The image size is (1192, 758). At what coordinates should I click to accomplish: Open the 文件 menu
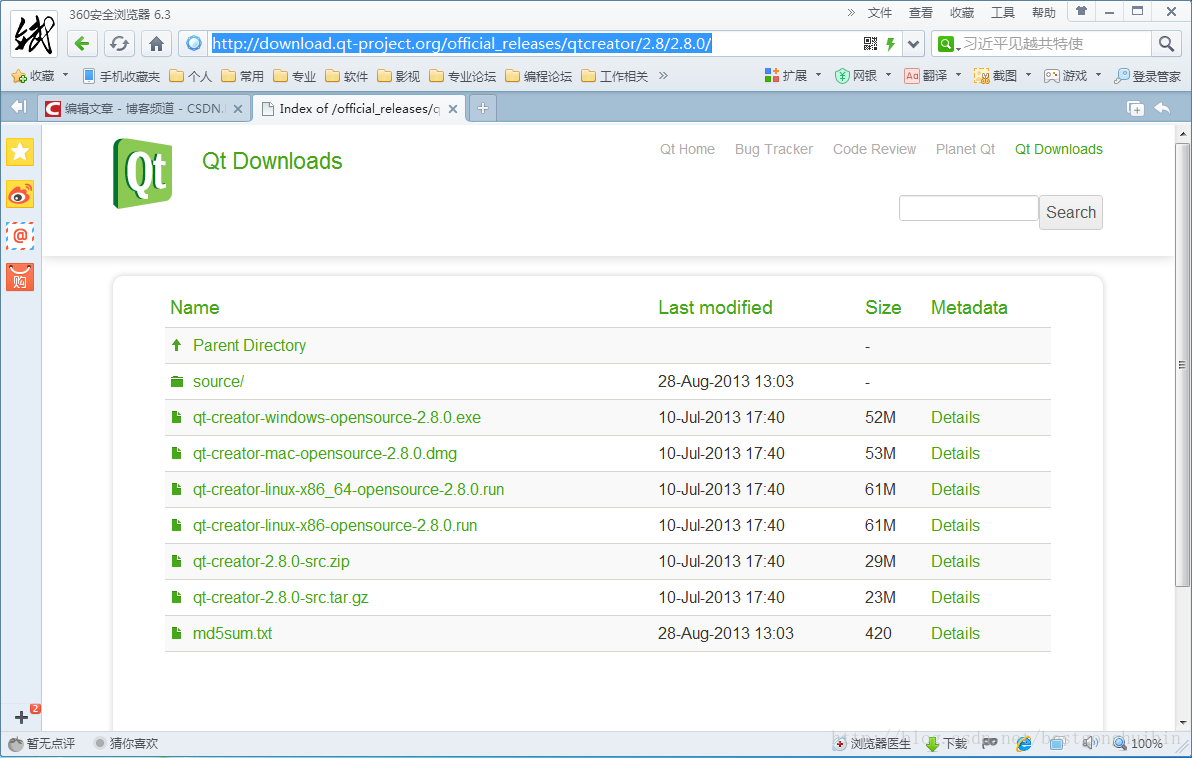[880, 13]
